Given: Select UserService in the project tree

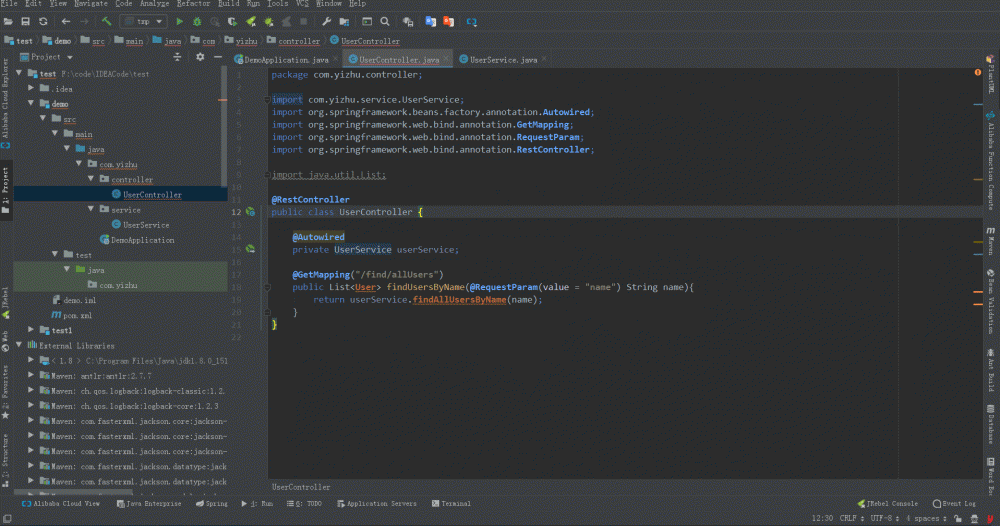Looking at the screenshot, I should (146, 225).
